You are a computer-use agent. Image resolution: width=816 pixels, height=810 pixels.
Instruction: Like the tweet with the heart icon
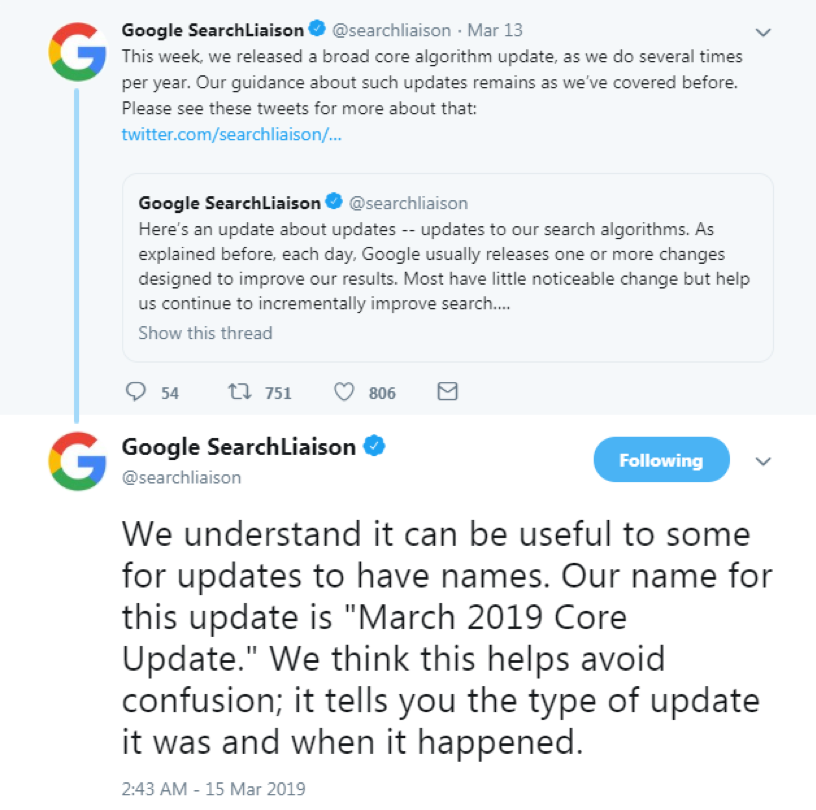pyautogui.click(x=344, y=392)
